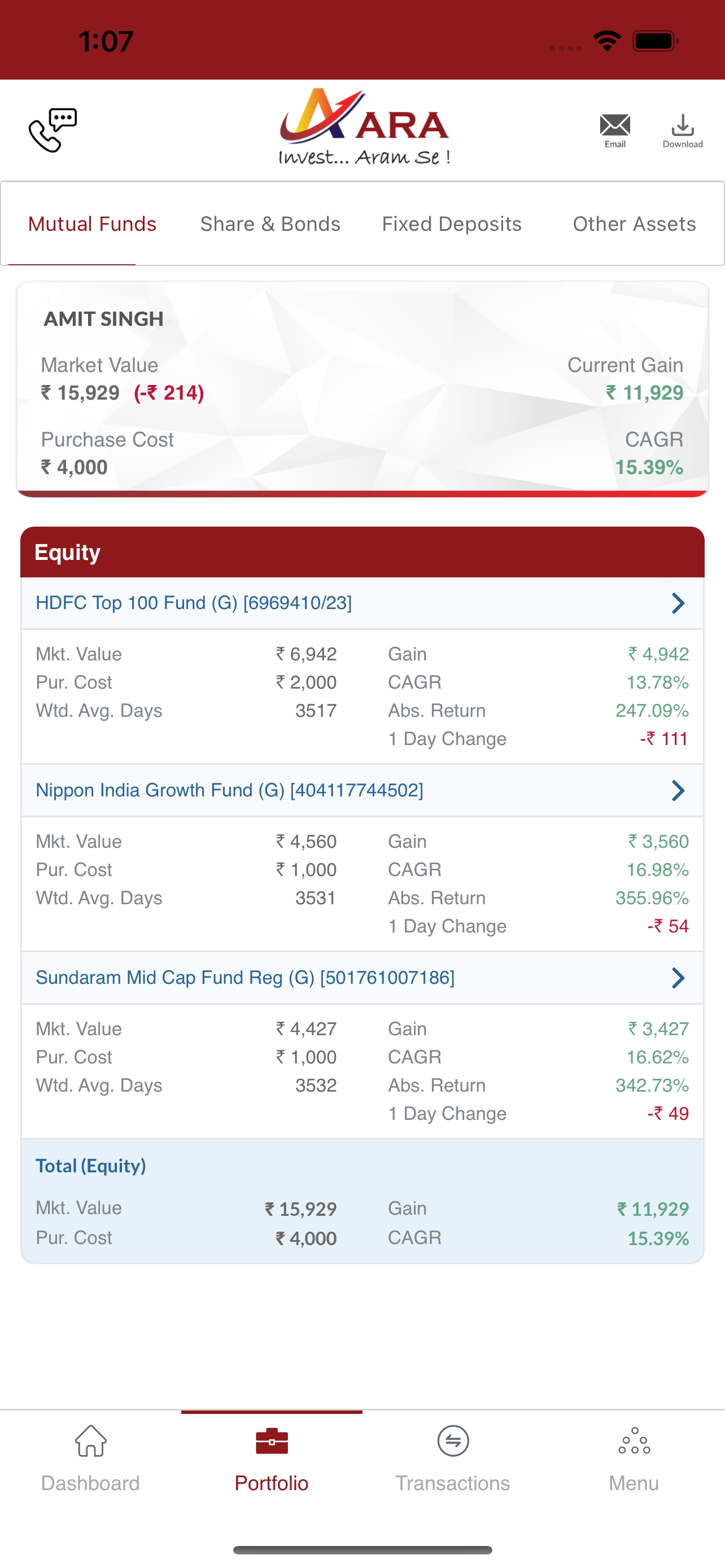Tap the Portfolio briefcase icon
The height and width of the screenshot is (1568, 725).
272,1441
